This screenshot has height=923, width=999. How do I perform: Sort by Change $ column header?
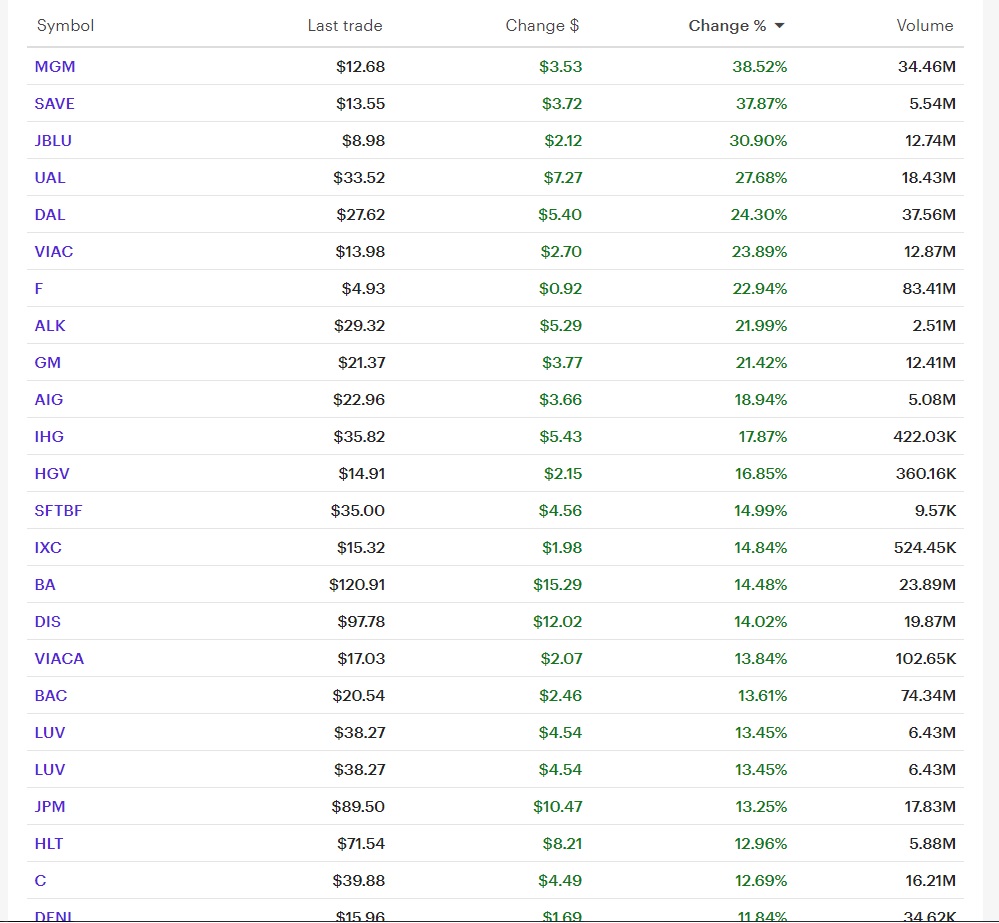point(542,25)
